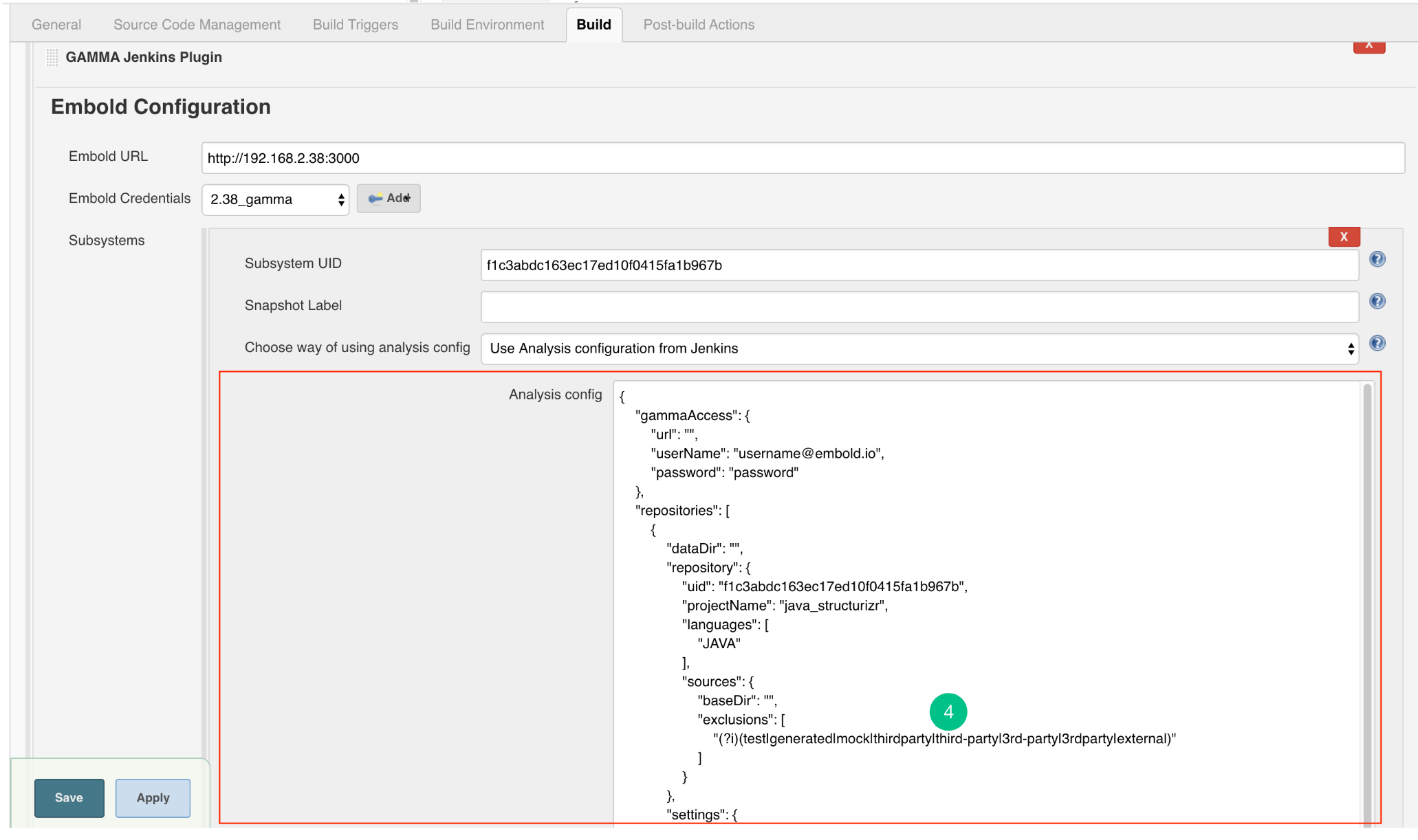
Task: Click the Embold URL input field
Action: pos(803,158)
